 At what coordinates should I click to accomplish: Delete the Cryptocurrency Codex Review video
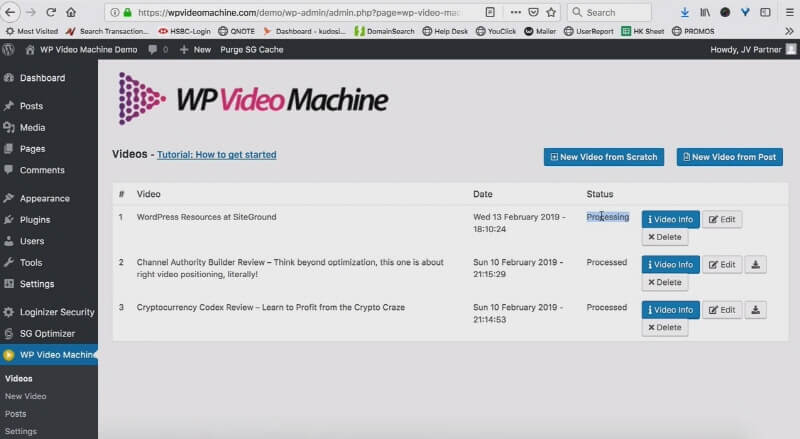pos(665,328)
